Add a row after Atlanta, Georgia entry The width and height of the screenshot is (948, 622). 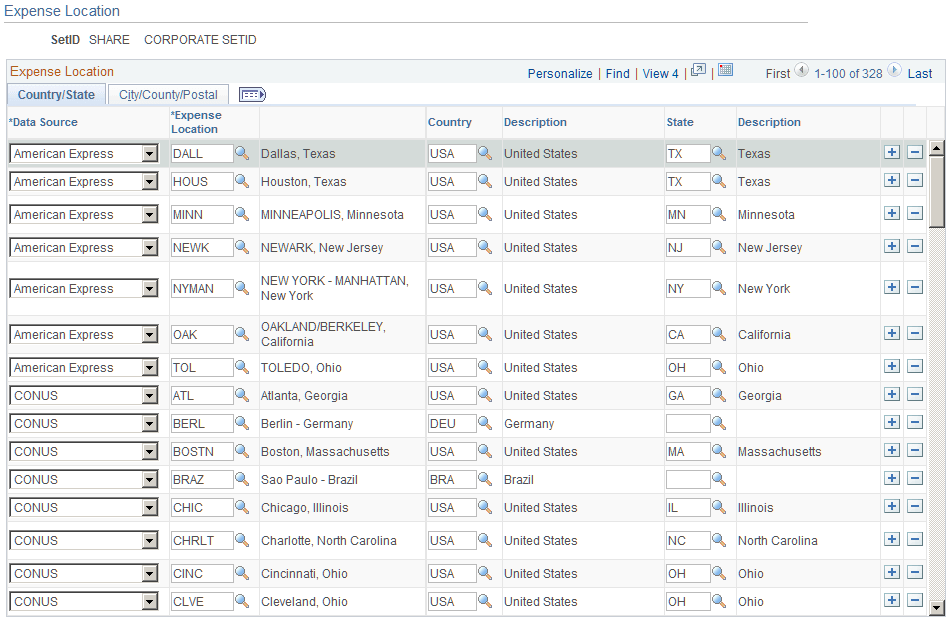pyautogui.click(x=891, y=395)
